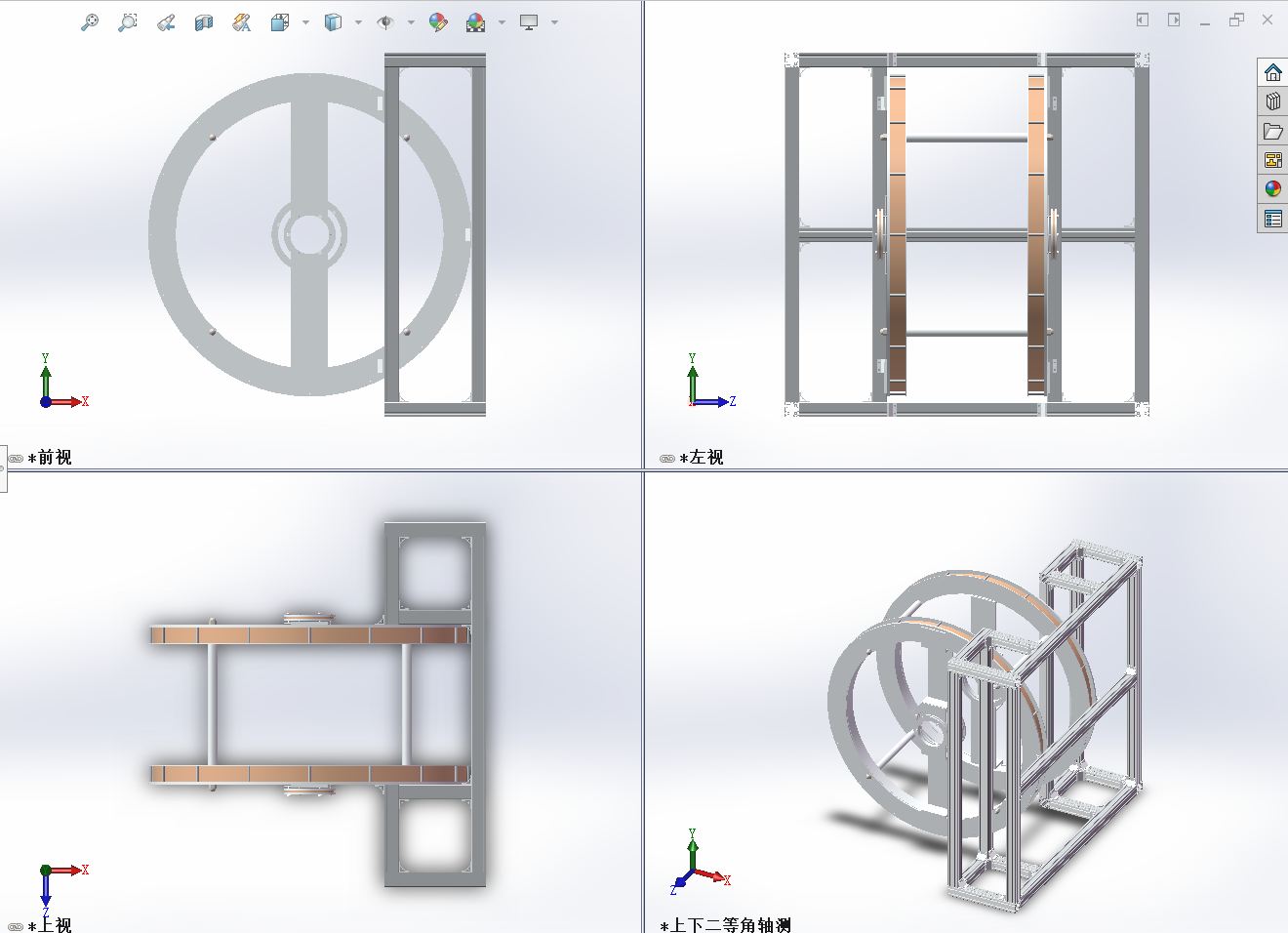Open the Dynamic Annotation Views tool

pyautogui.click(x=241, y=21)
